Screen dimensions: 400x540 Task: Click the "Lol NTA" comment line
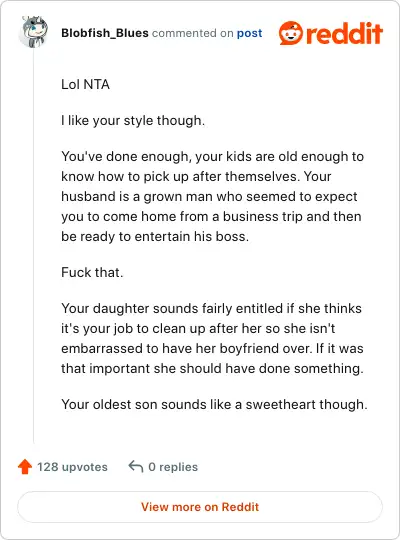coord(85,84)
